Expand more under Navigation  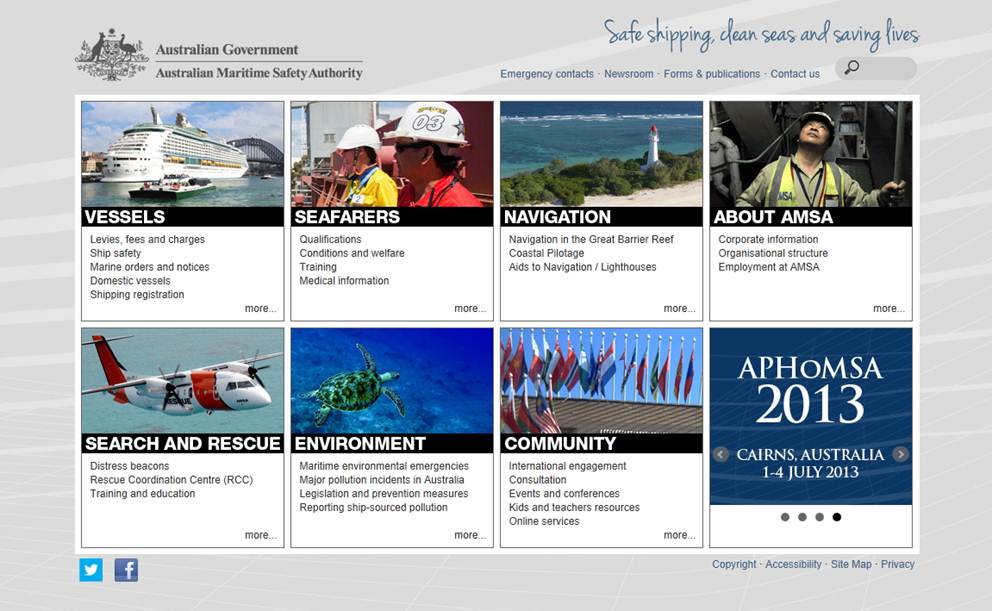tap(679, 309)
